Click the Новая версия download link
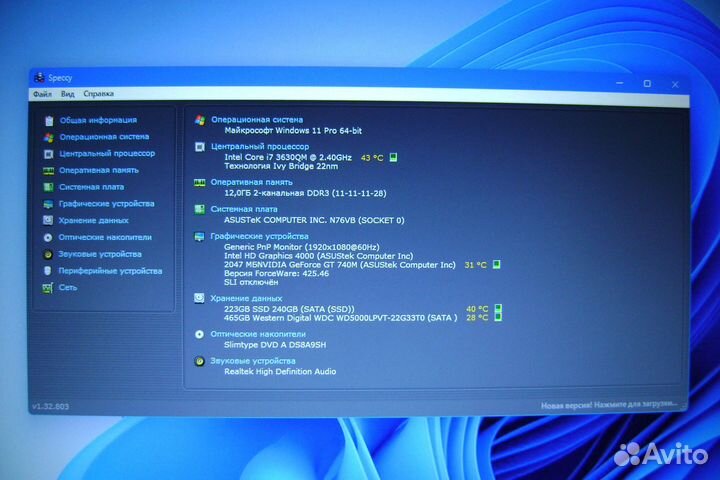This screenshot has height=480, width=720. [x=611, y=406]
